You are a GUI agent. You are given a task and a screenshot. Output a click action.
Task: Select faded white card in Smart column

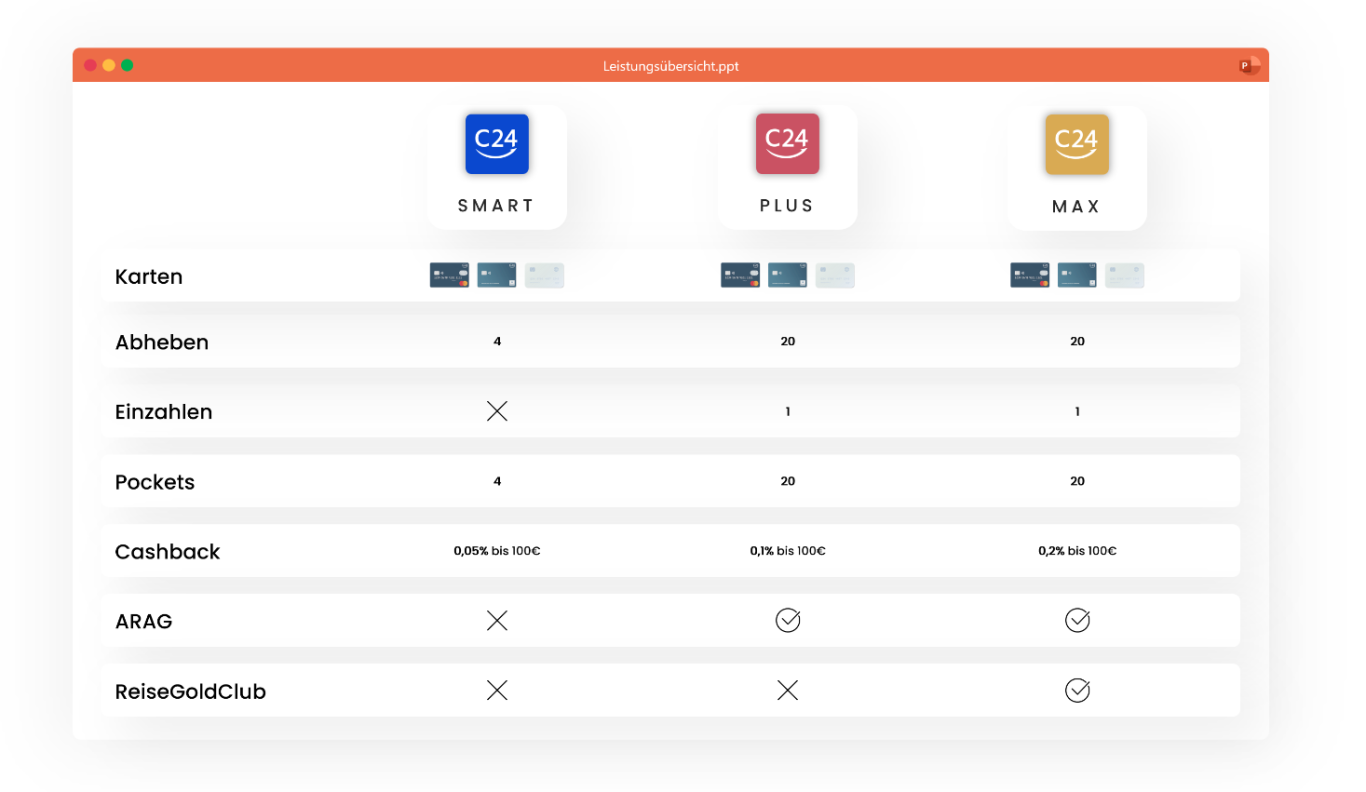544,276
